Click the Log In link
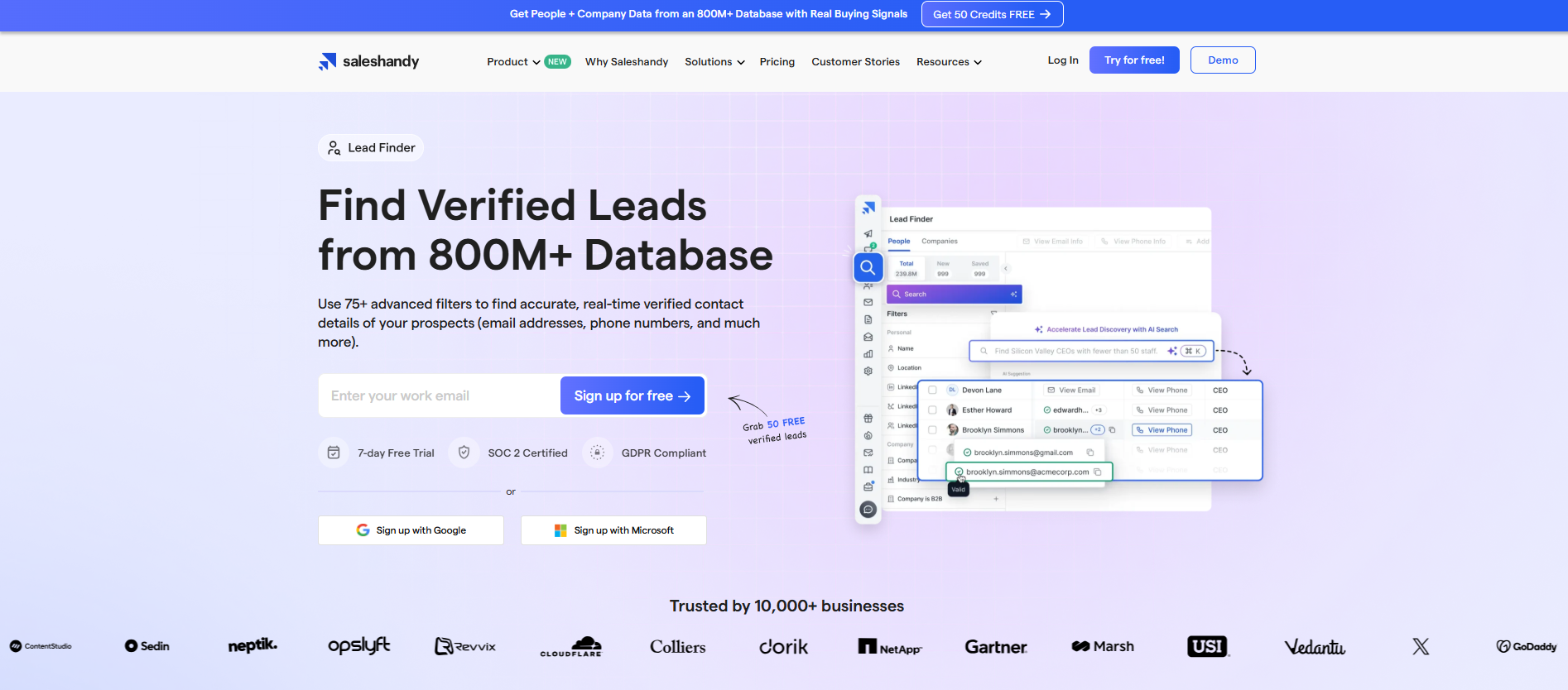 [x=1063, y=60]
